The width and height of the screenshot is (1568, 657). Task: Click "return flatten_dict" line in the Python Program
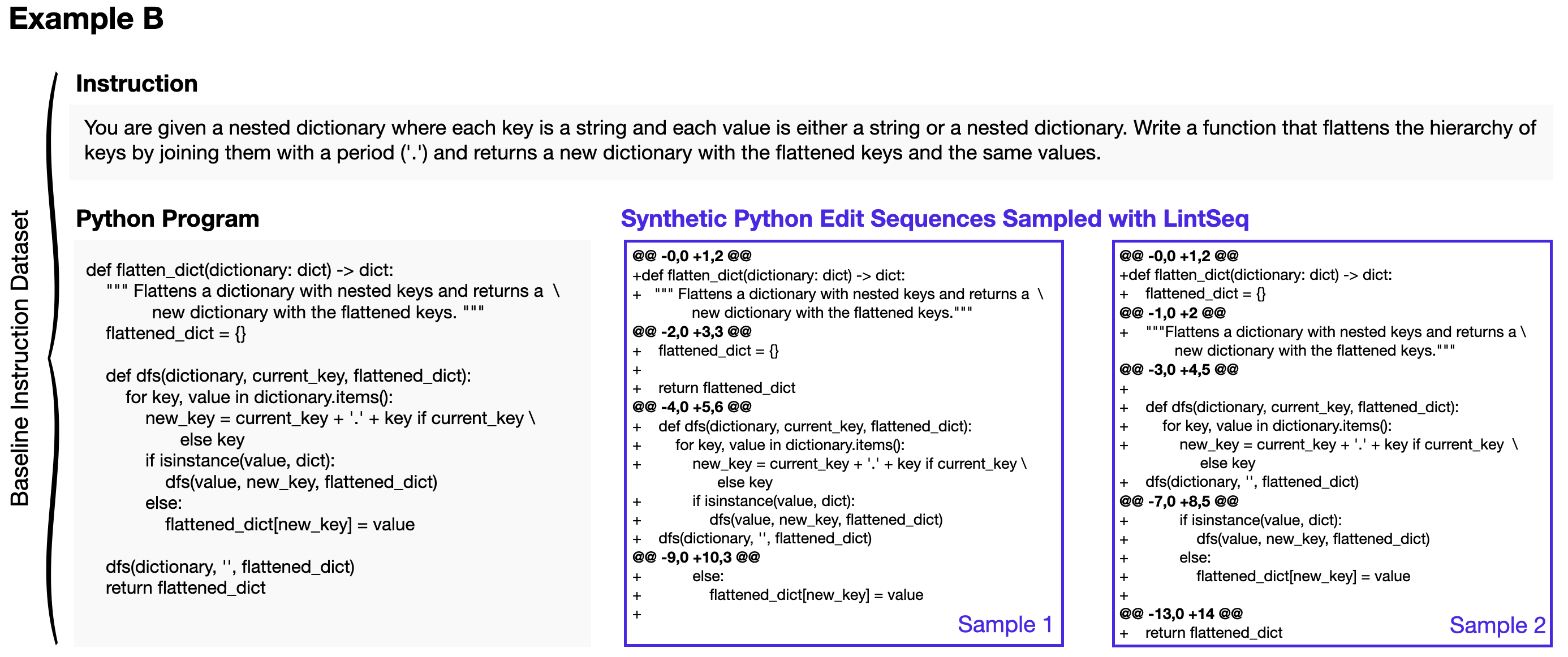coord(186,587)
